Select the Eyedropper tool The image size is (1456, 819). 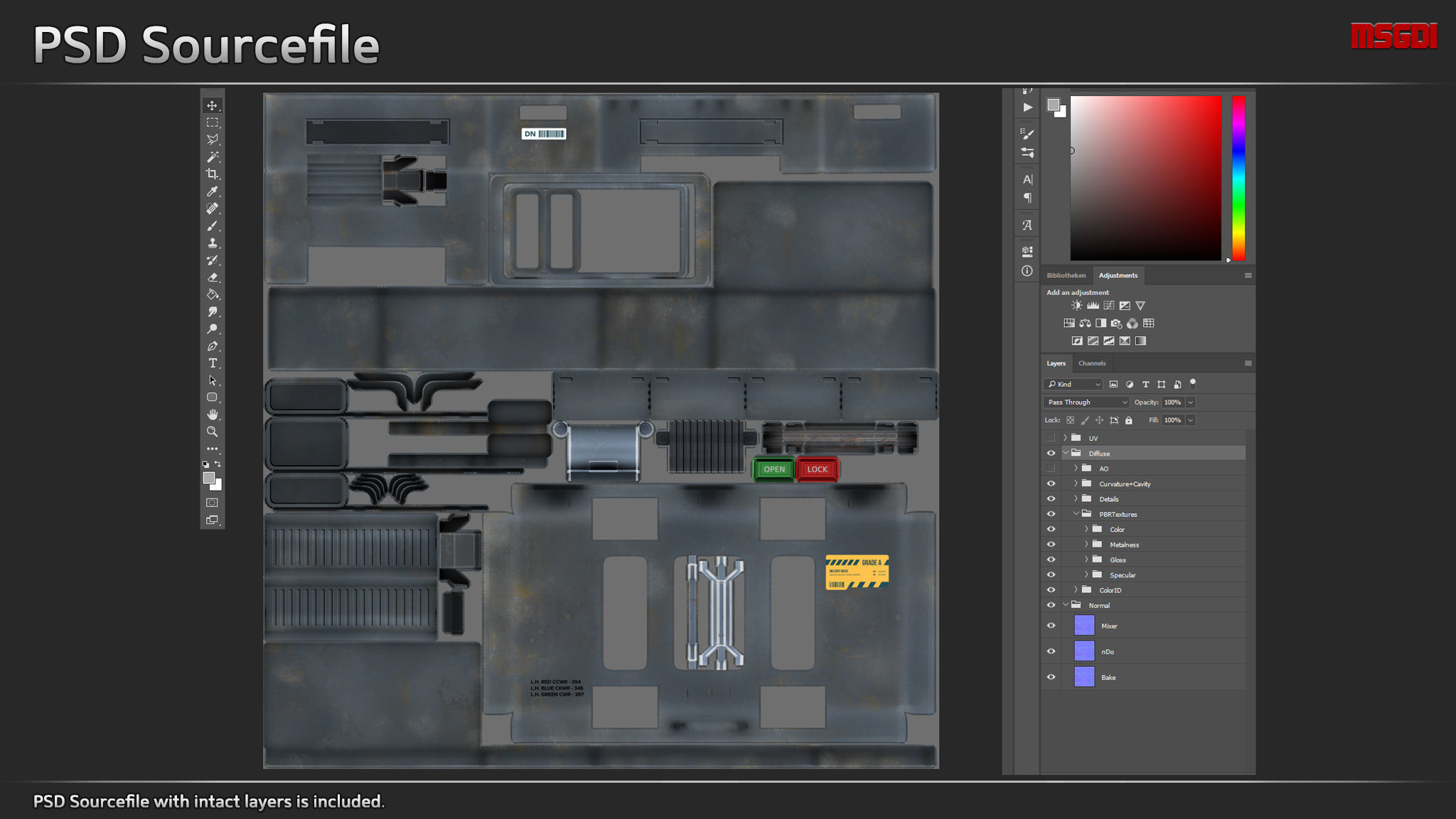tap(212, 191)
